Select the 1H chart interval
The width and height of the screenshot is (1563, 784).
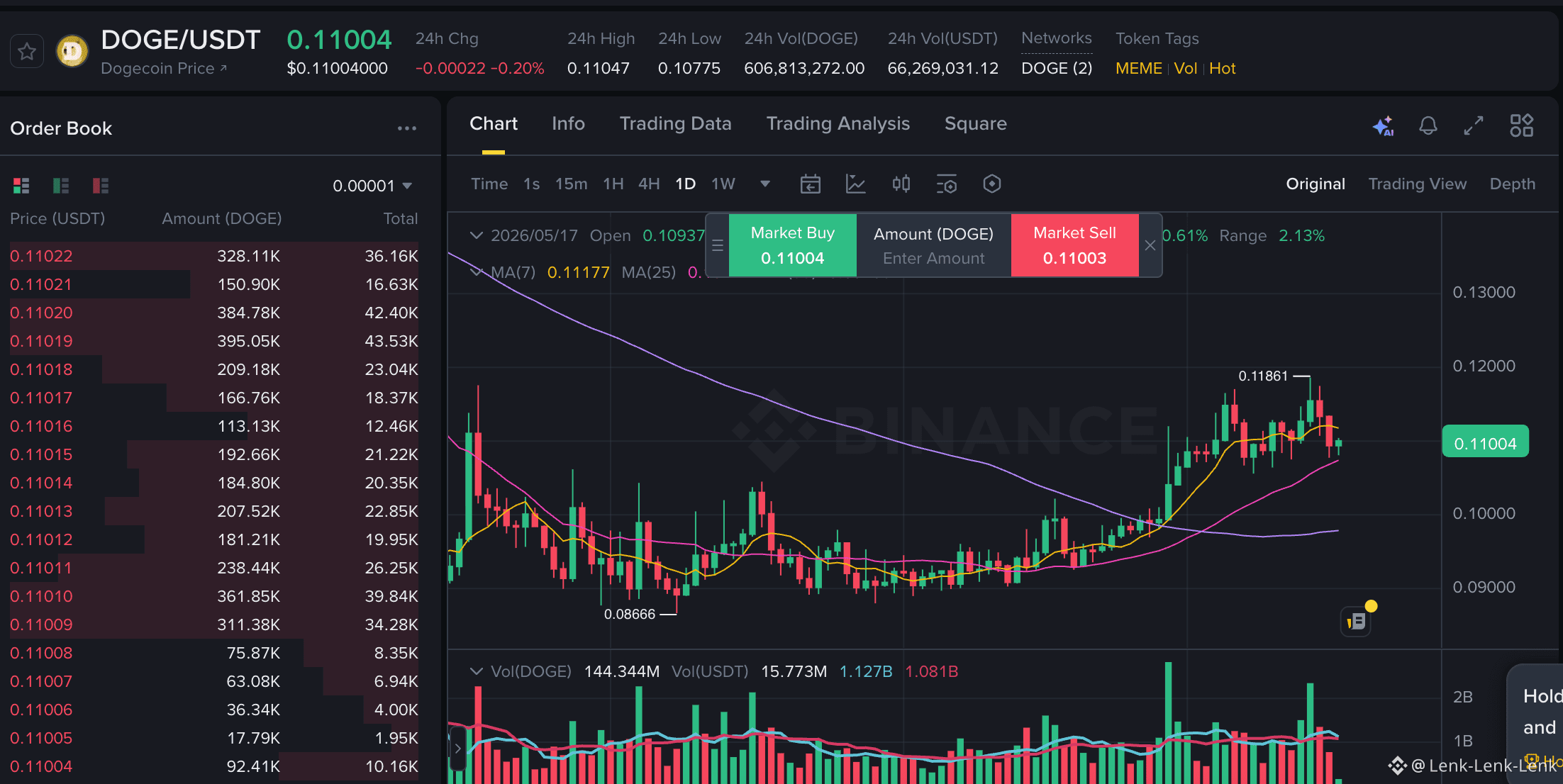pos(613,184)
